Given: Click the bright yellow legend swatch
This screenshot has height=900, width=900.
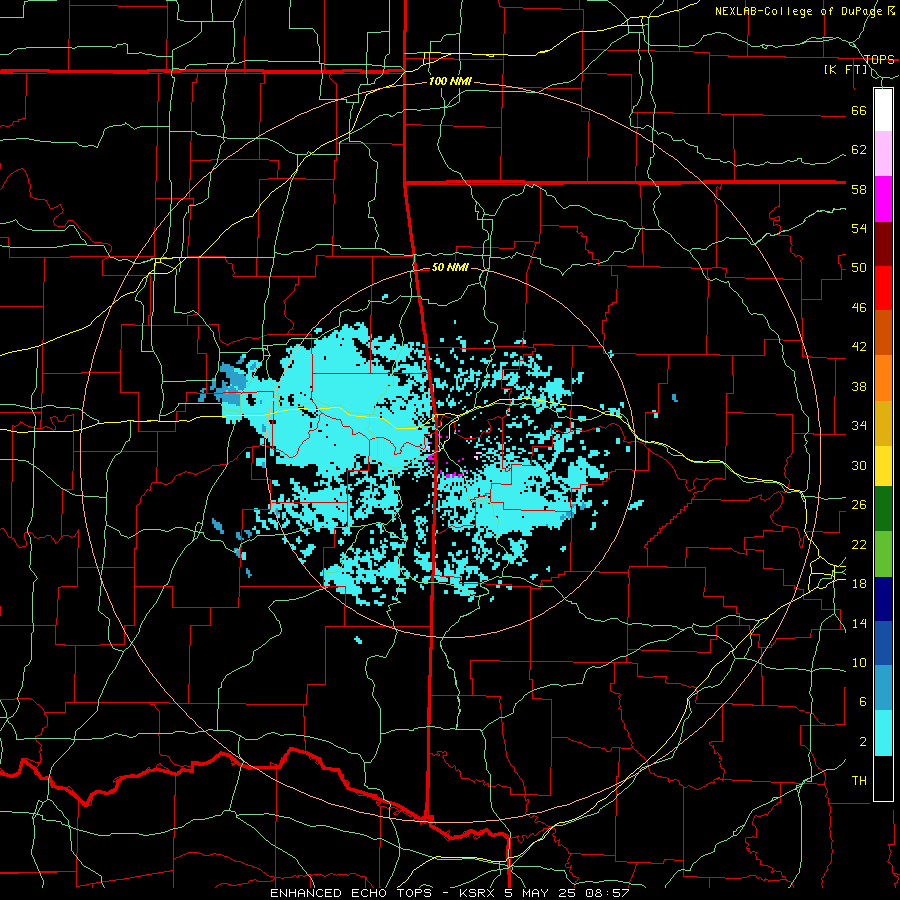Looking at the screenshot, I should pos(883,466).
